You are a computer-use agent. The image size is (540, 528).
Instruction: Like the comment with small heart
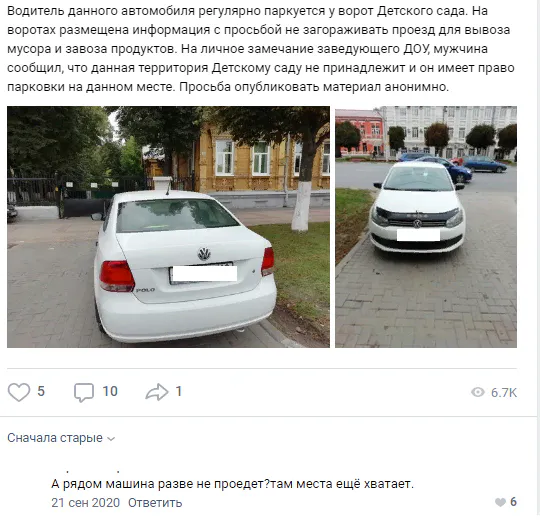point(500,502)
